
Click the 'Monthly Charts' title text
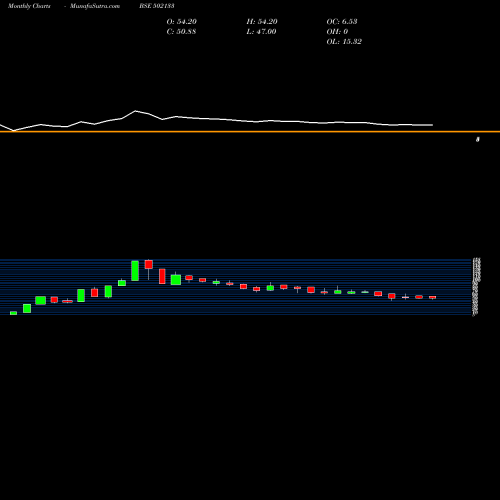coord(29,6)
